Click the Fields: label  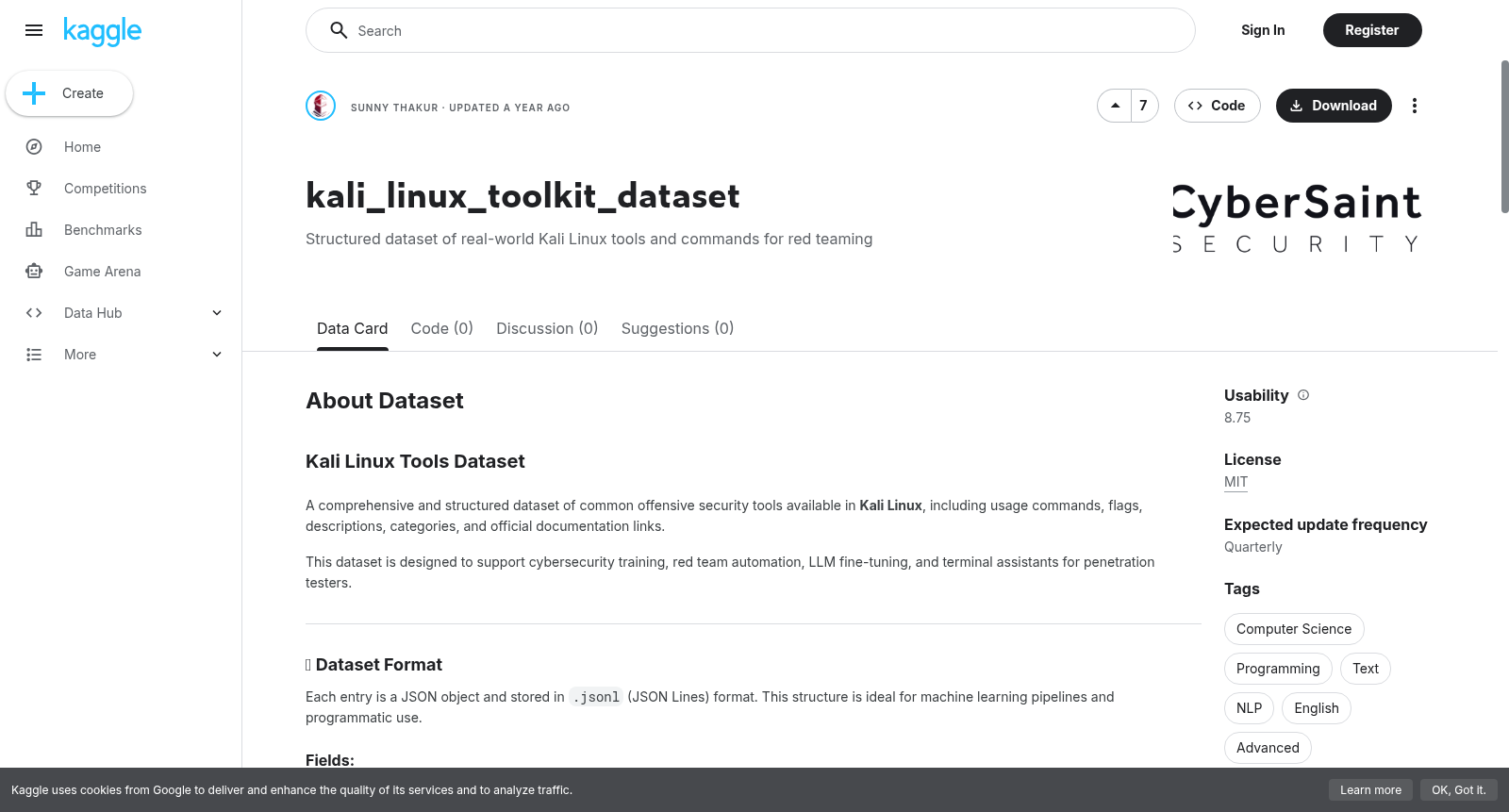pyautogui.click(x=330, y=760)
